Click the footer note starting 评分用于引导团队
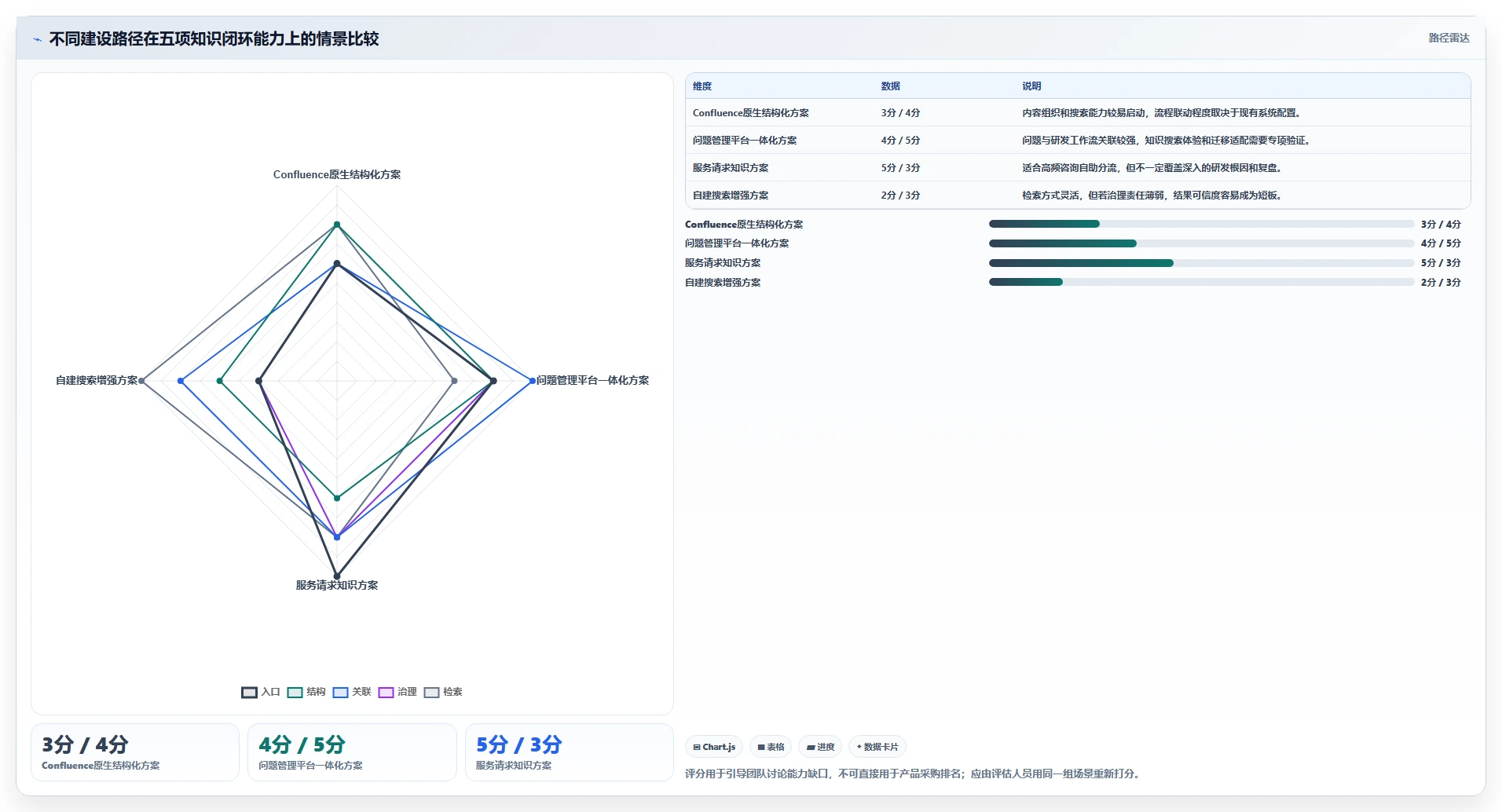The height and width of the screenshot is (812, 1502). coord(914,774)
